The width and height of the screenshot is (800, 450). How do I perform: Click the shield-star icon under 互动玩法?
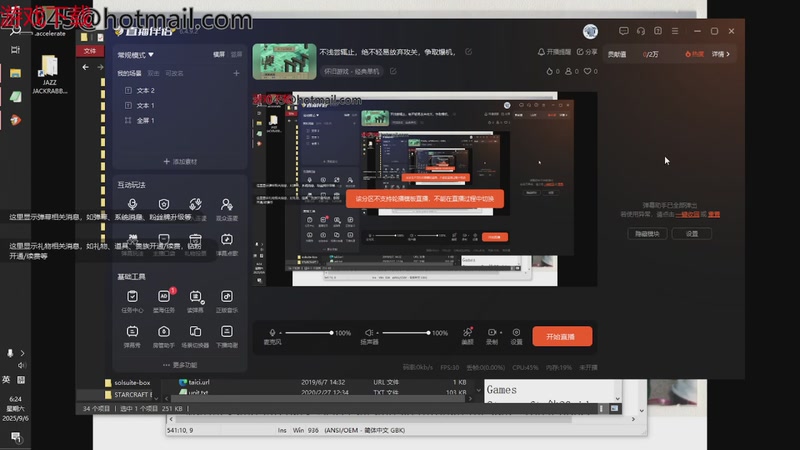click(164, 205)
